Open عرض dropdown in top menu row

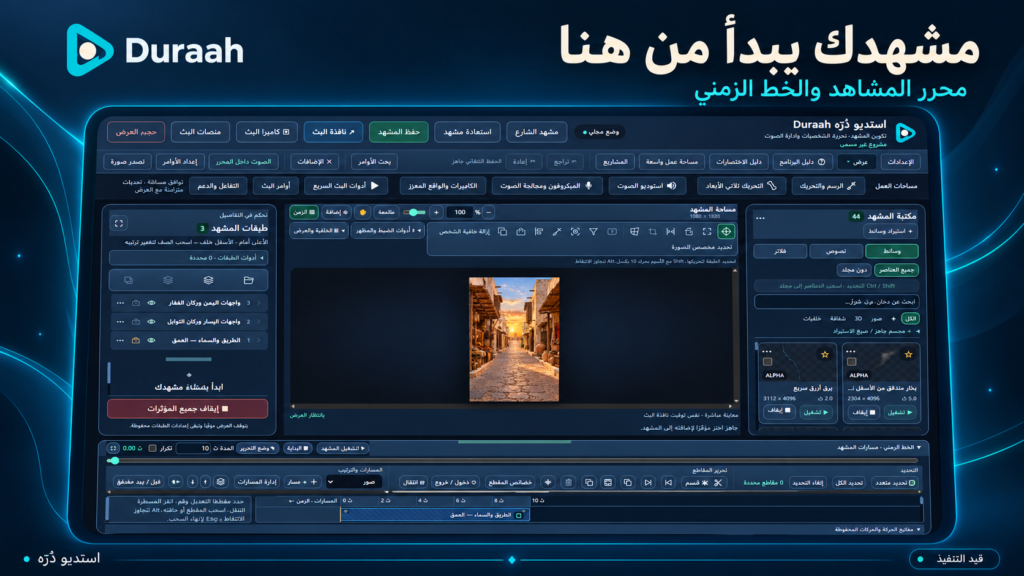click(857, 161)
